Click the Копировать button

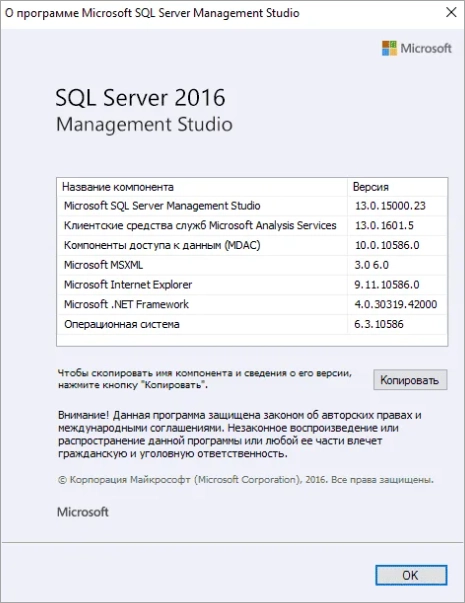(x=410, y=380)
